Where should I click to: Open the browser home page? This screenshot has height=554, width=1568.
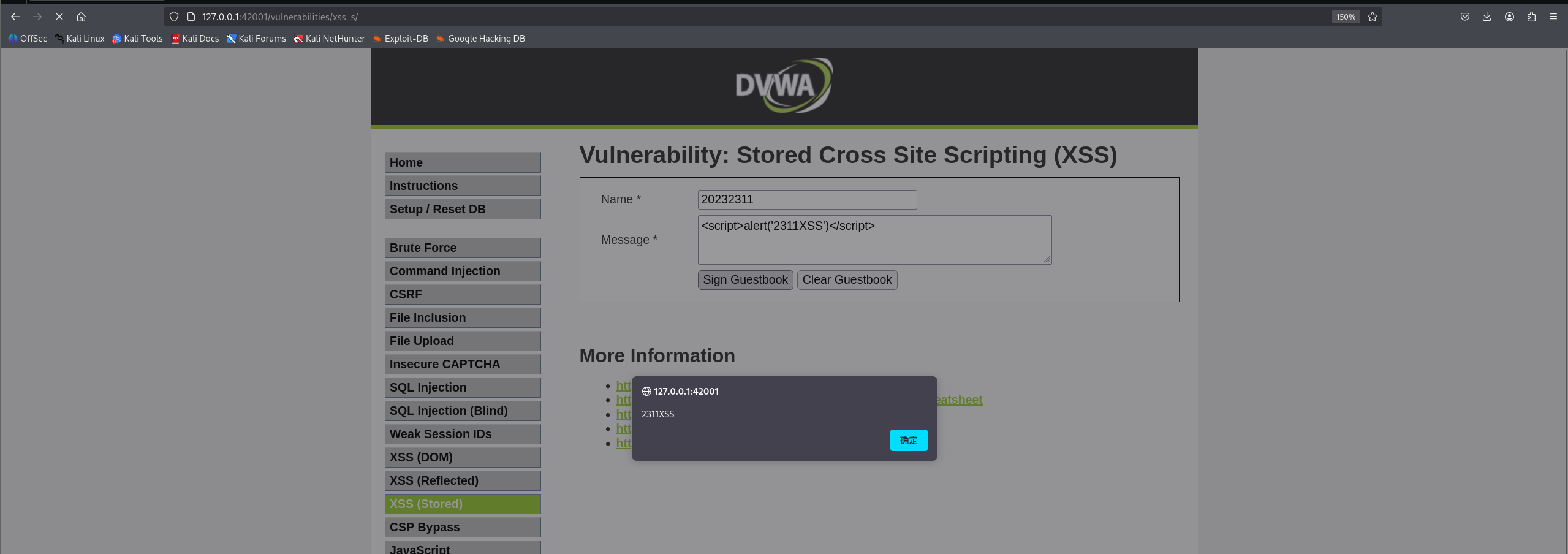coord(81,17)
